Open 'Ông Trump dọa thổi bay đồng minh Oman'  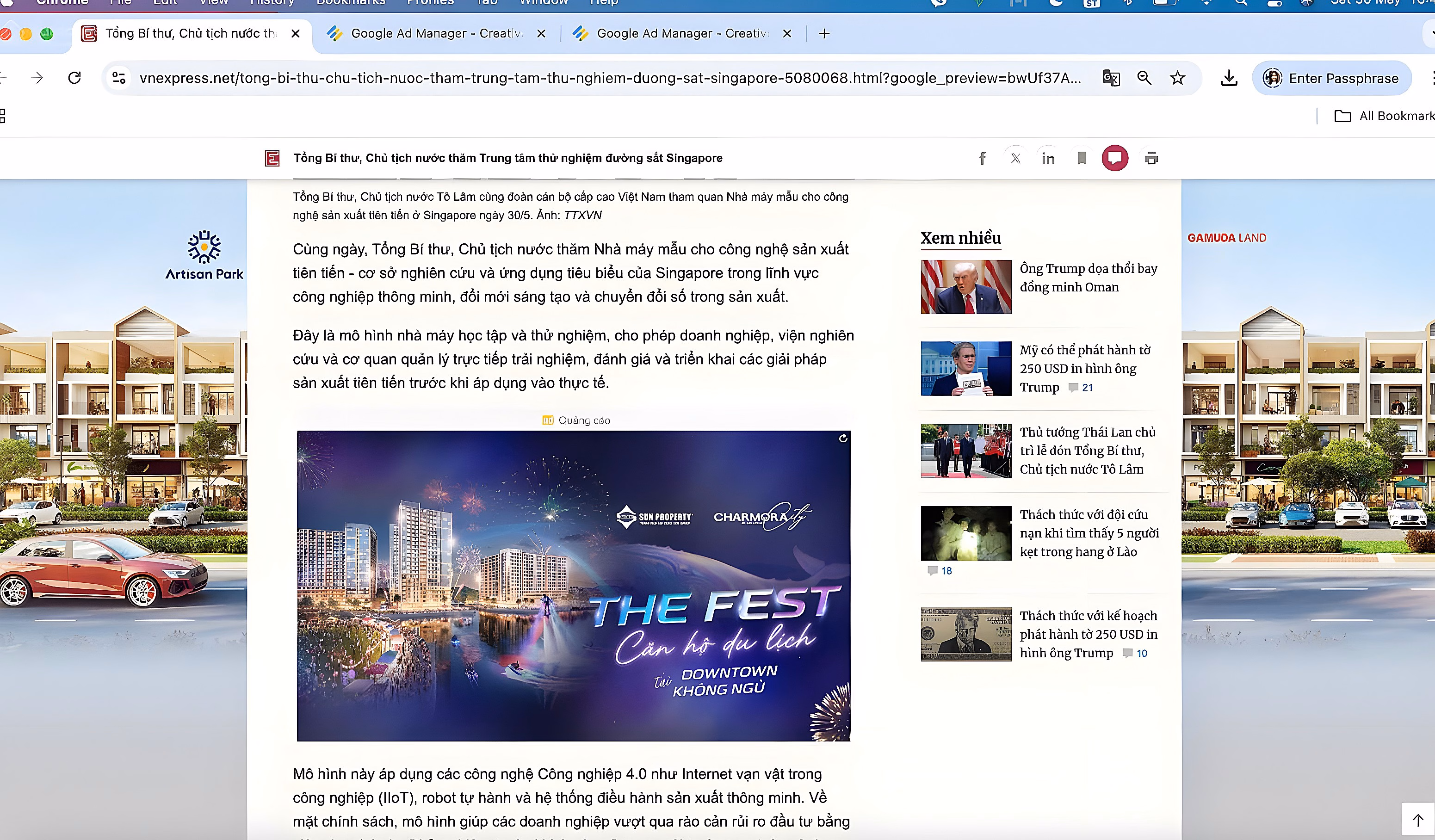1088,278
